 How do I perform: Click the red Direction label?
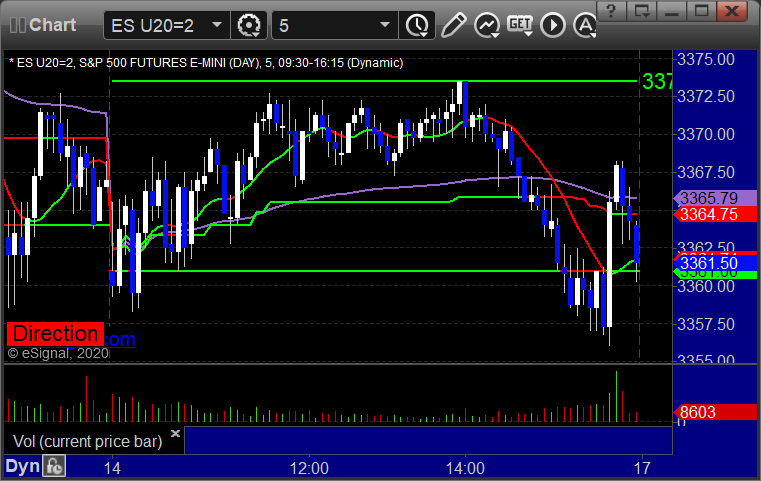(55, 334)
